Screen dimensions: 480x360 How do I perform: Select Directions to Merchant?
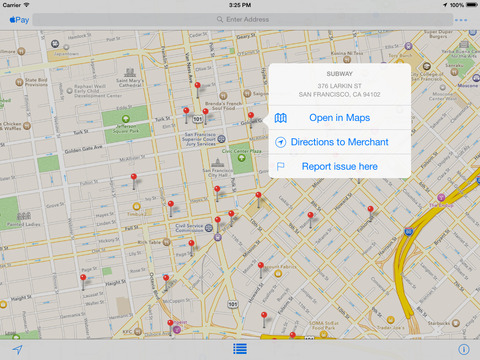point(339,142)
